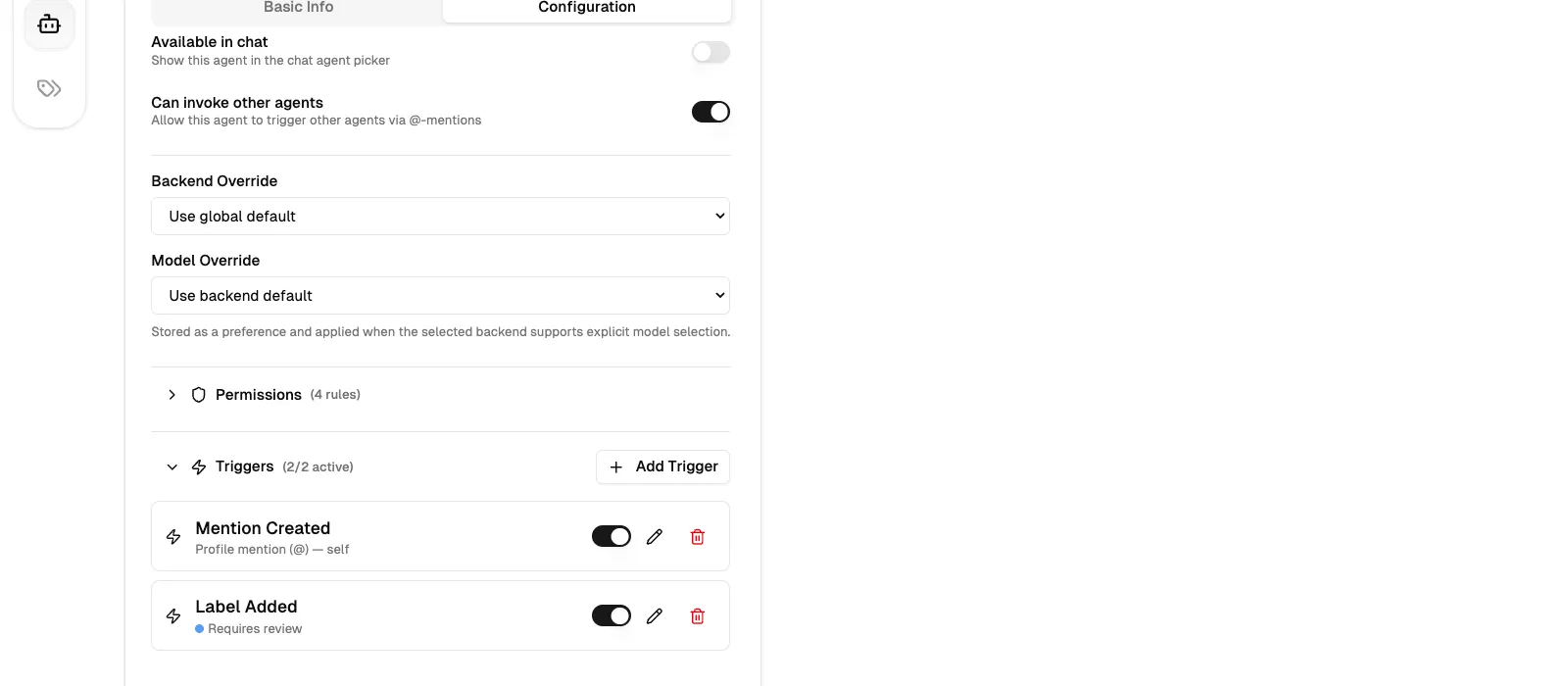Edit the Mention Created trigger with pencil icon
The height and width of the screenshot is (686, 1568).
654,536
